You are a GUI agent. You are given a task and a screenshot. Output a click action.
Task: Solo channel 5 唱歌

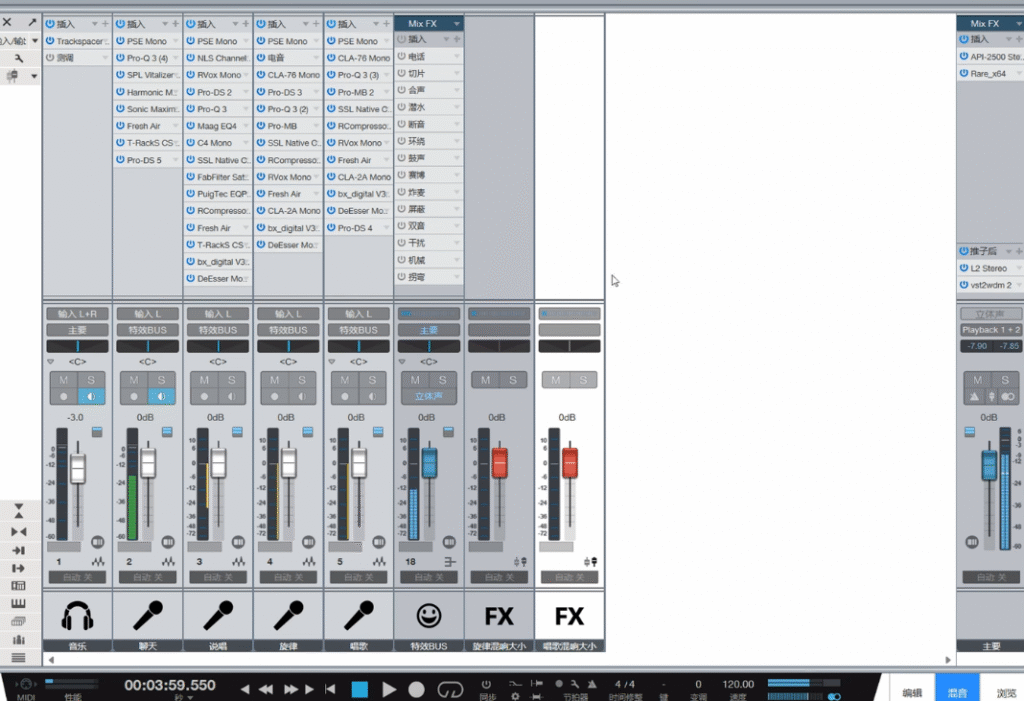click(372, 380)
